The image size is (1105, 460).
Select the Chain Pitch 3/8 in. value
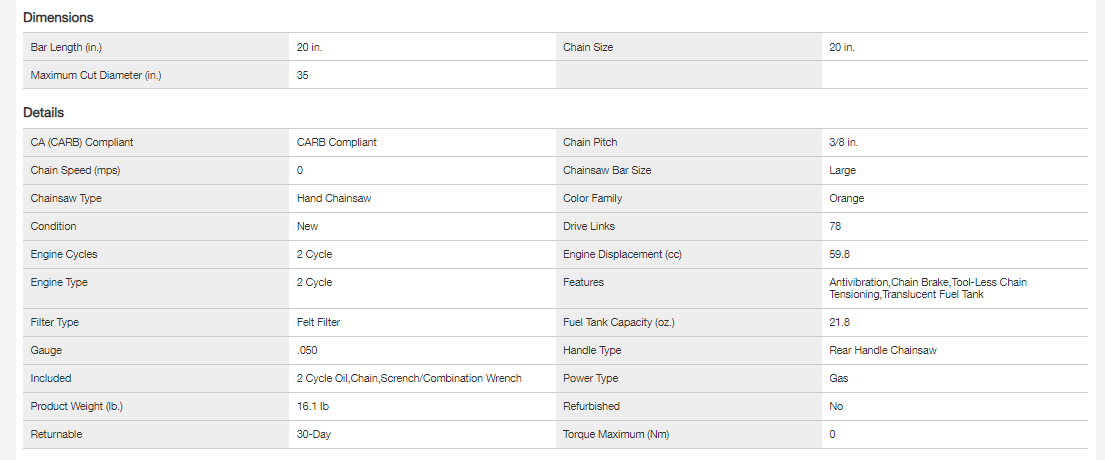point(843,142)
